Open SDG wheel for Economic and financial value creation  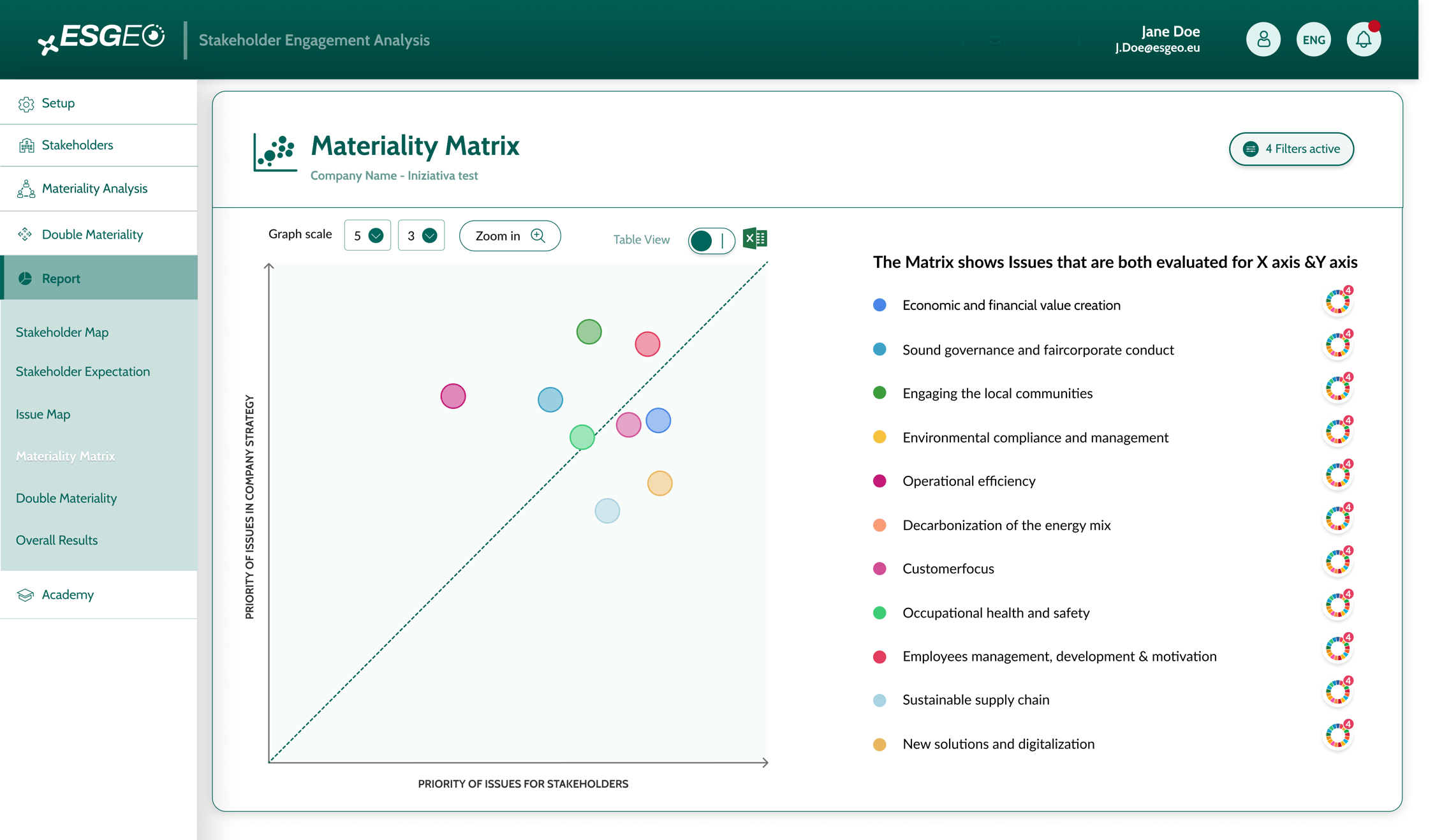tap(1337, 302)
